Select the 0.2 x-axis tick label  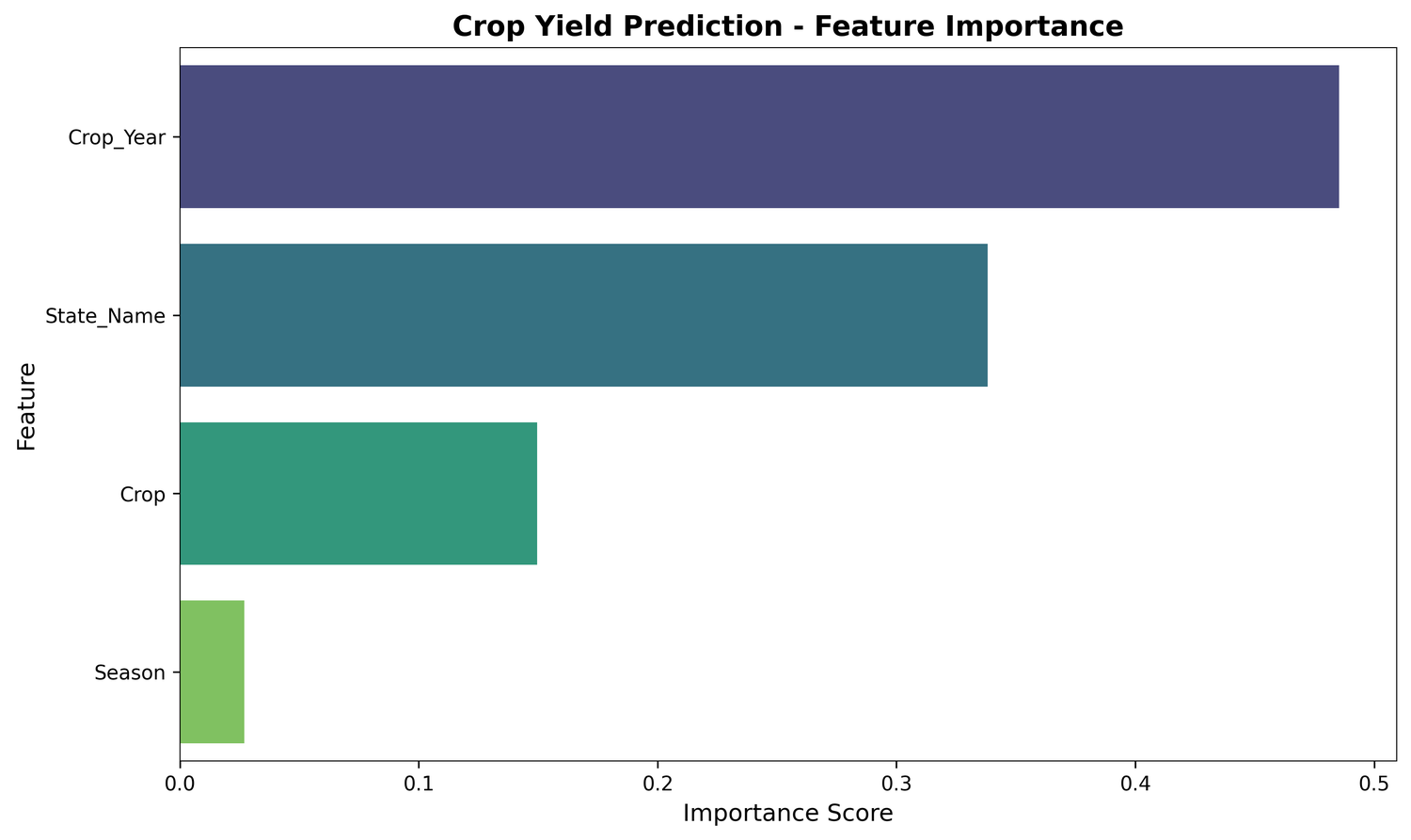(658, 783)
